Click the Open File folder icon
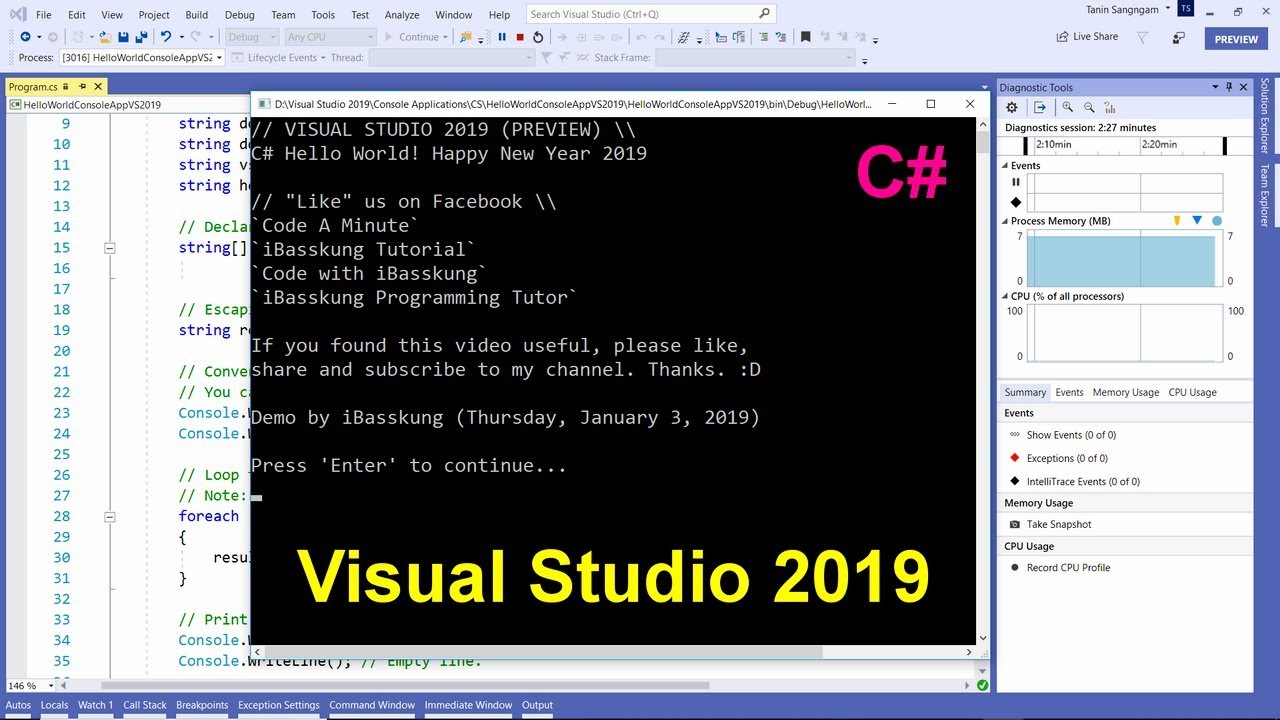Screen dimensions: 1280x720 point(104,37)
